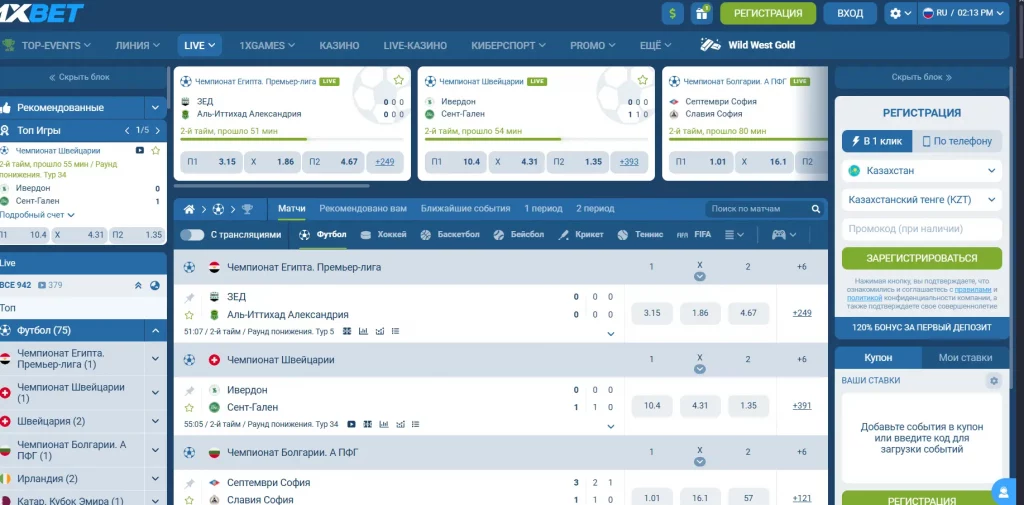Open the more sports list dropdown
Screen dimensions: 1024x505
tap(734, 235)
